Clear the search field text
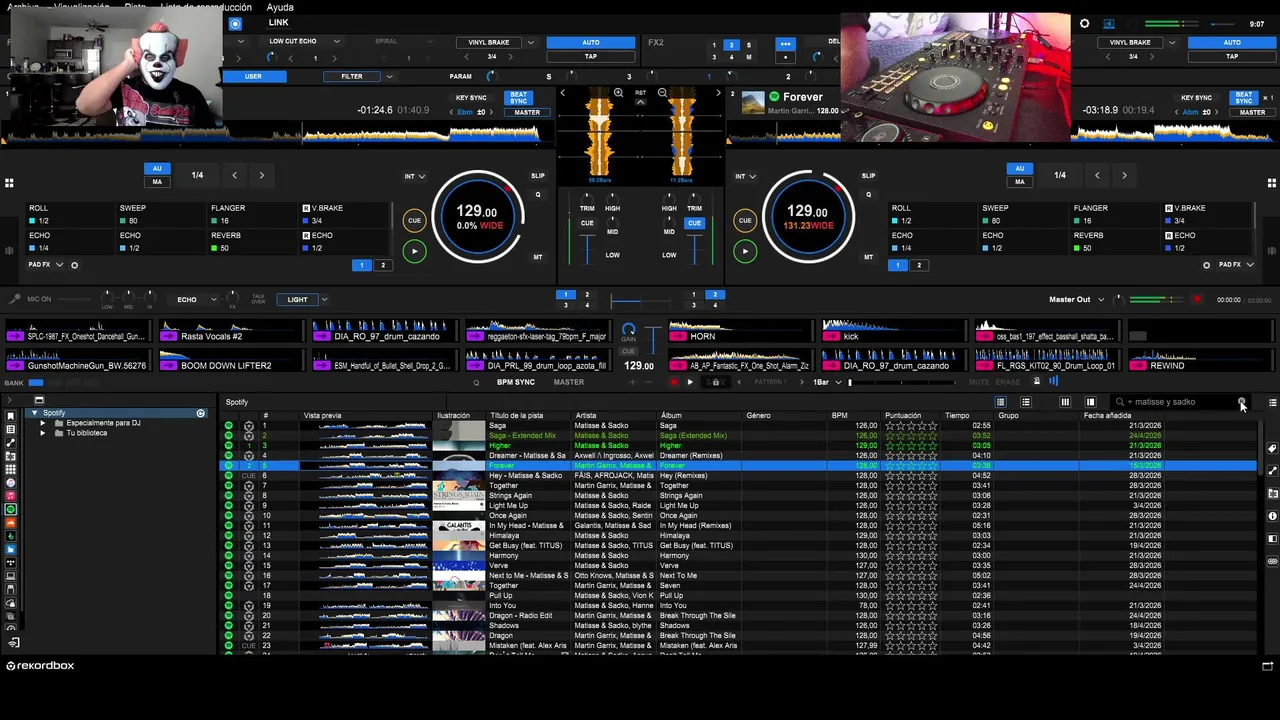Viewport: 1280px width, 720px height. click(x=1241, y=402)
